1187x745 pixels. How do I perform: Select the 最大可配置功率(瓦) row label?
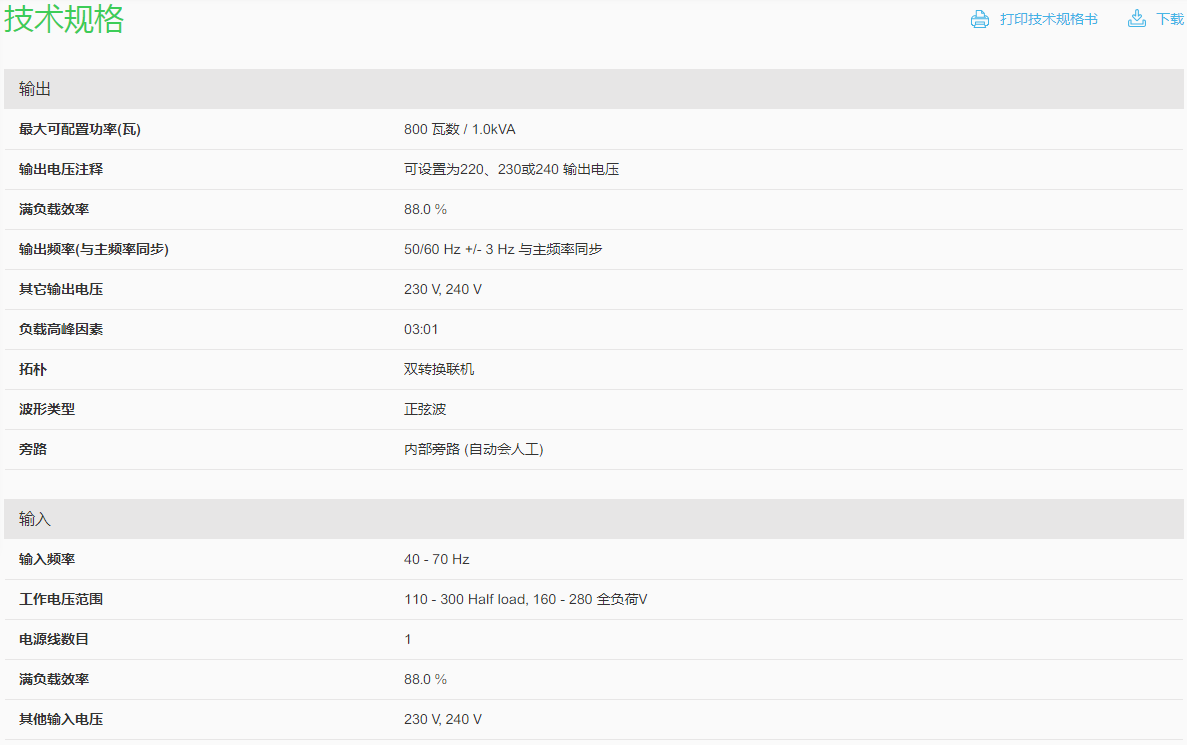pos(74,129)
